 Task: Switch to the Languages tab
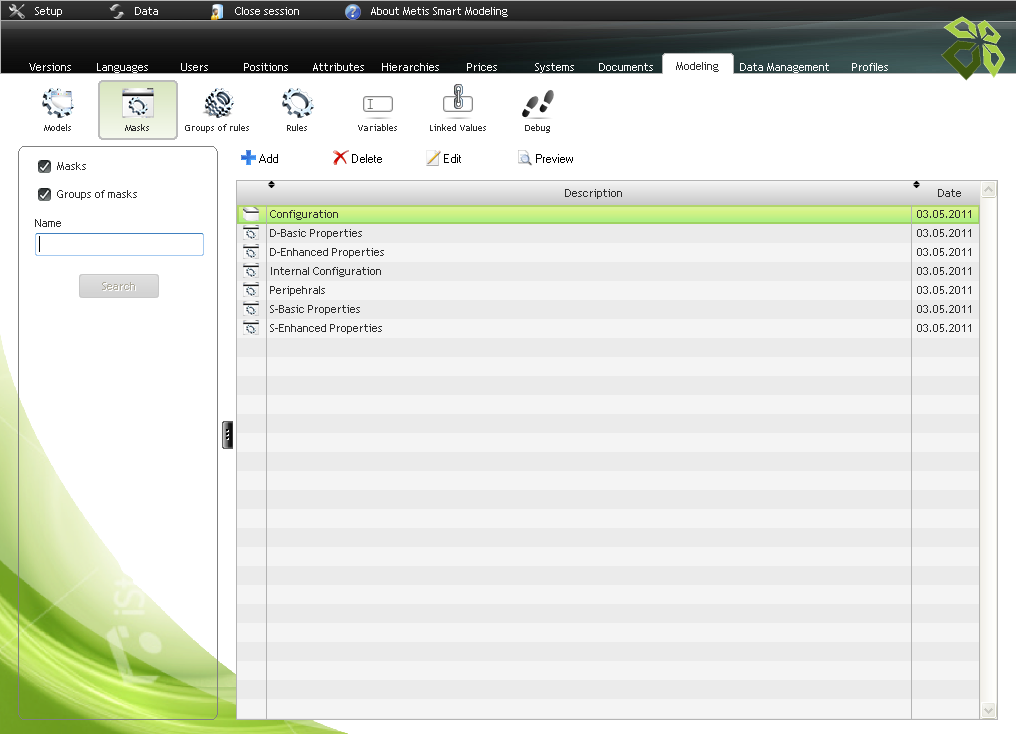122,67
